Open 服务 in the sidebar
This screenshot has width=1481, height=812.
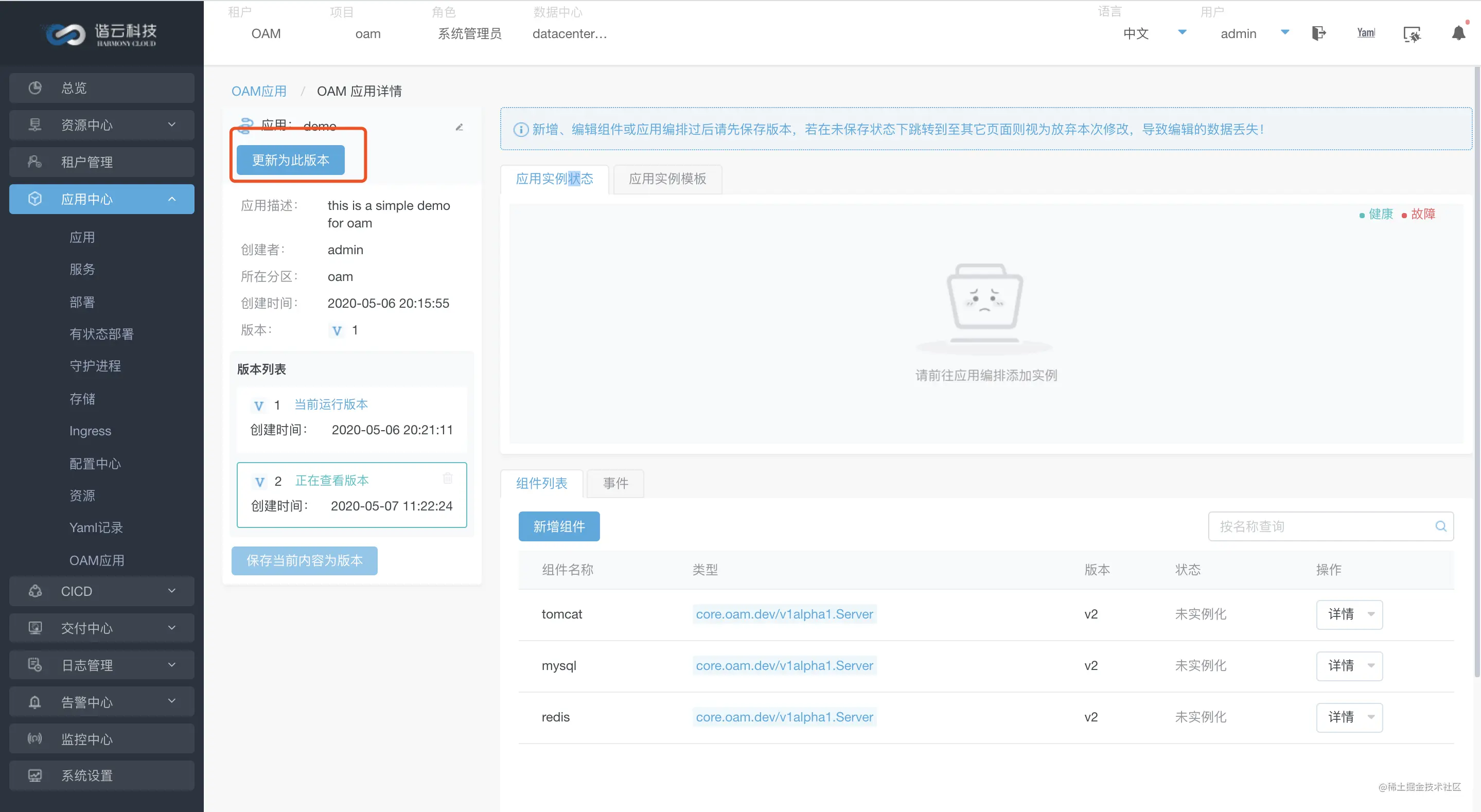[x=82, y=269]
